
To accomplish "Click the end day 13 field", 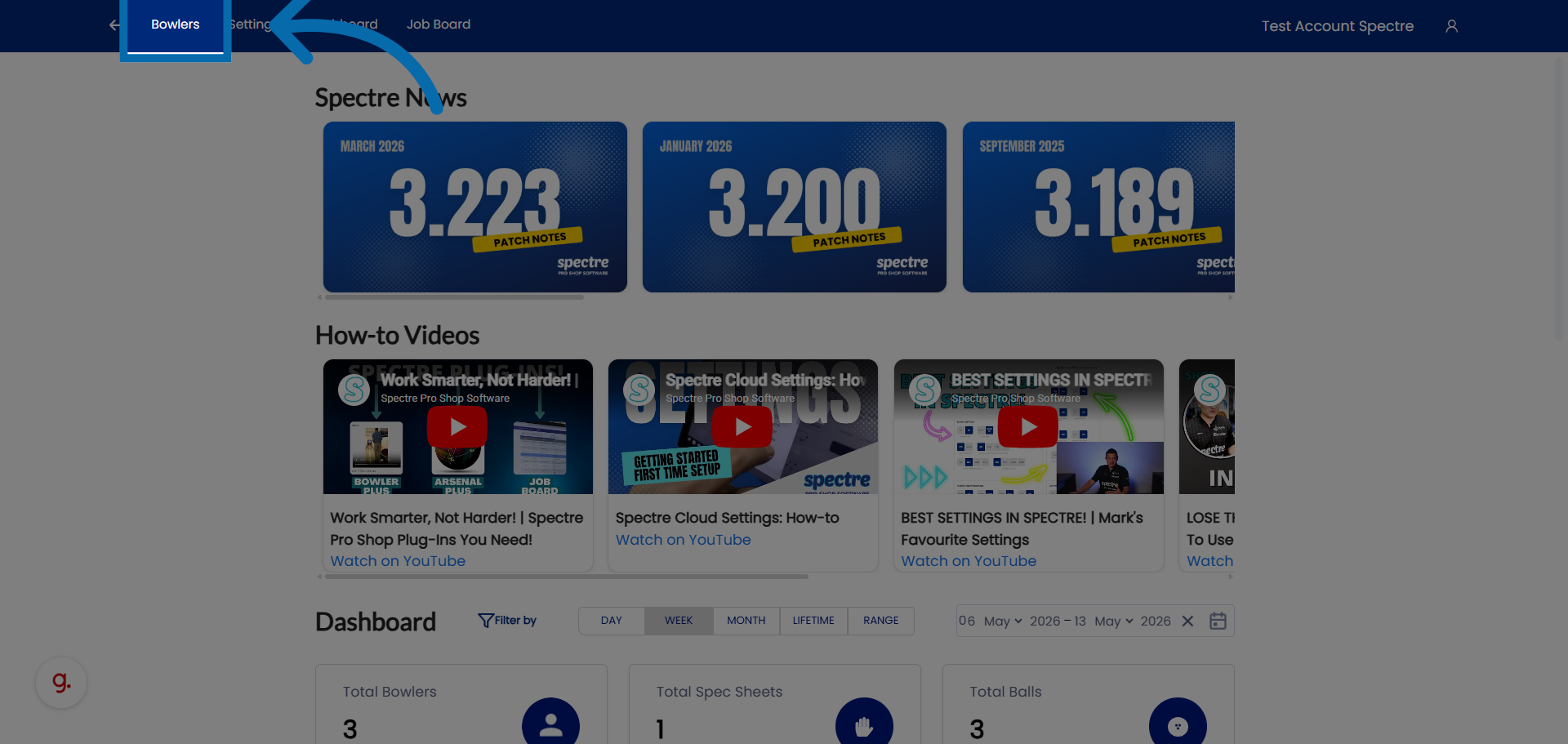I will 1080,621.
